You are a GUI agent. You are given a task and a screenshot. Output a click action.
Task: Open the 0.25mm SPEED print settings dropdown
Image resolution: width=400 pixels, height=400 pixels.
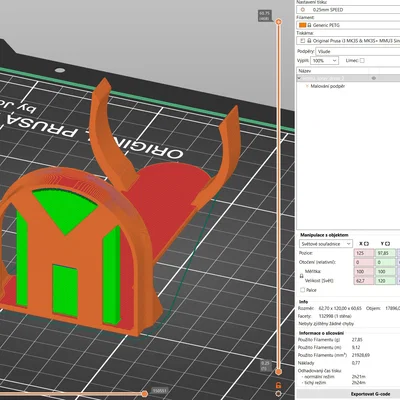point(348,10)
